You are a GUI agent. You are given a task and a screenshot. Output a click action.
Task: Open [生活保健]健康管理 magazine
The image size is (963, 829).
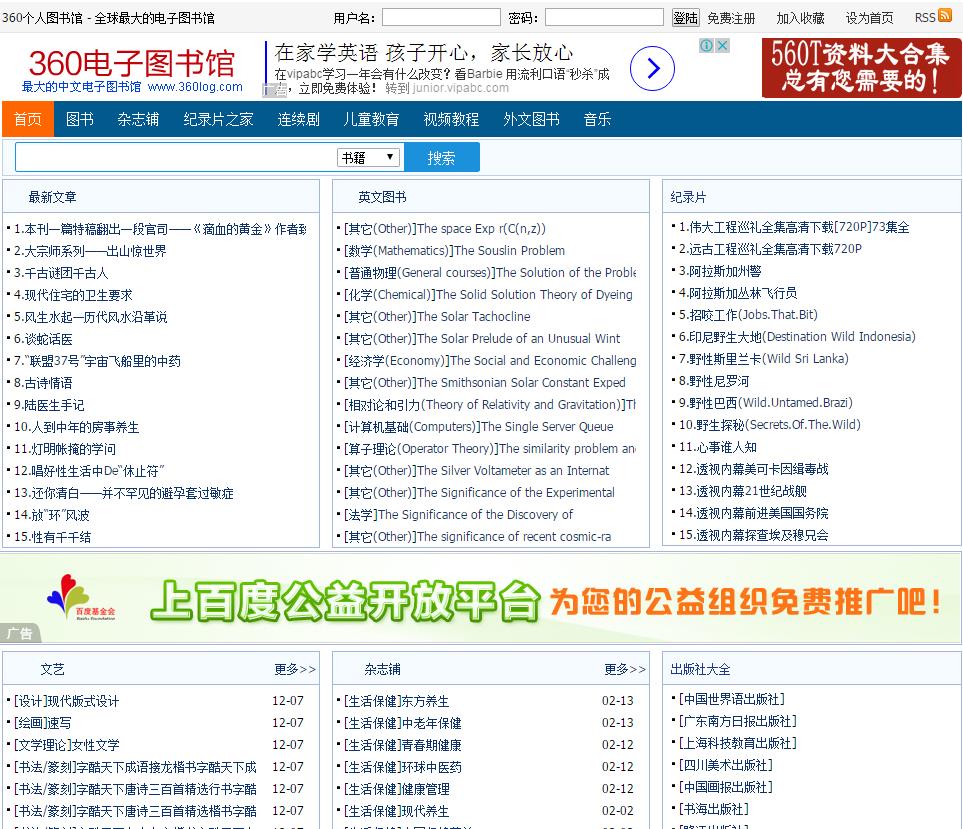coord(396,789)
